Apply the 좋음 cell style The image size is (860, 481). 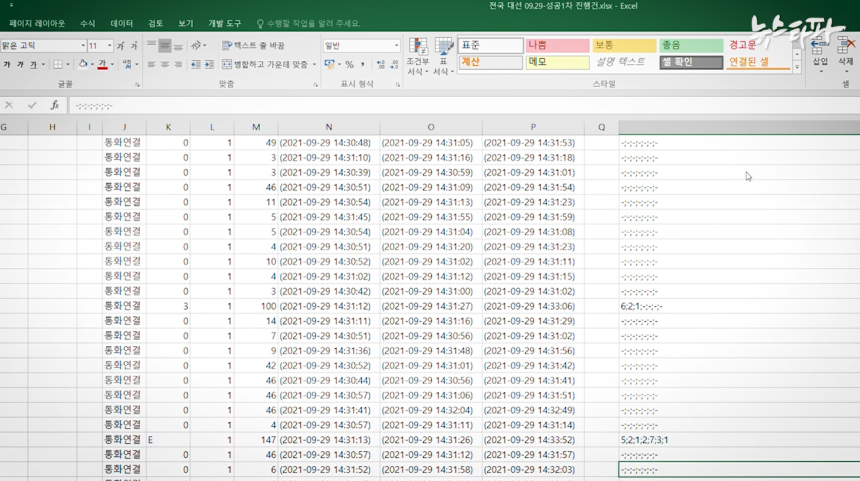click(691, 46)
